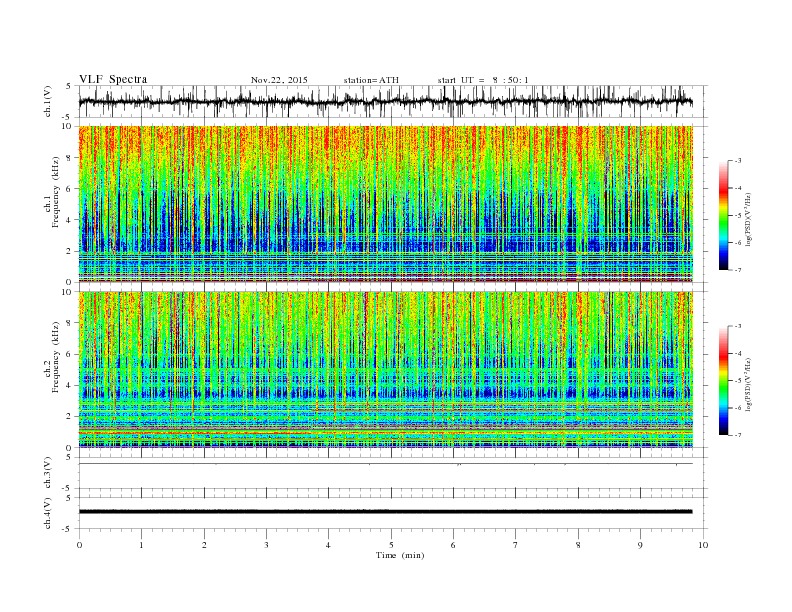792x612 pixels.
Task: Click time axis tick label "7"
Action: [x=516, y=545]
